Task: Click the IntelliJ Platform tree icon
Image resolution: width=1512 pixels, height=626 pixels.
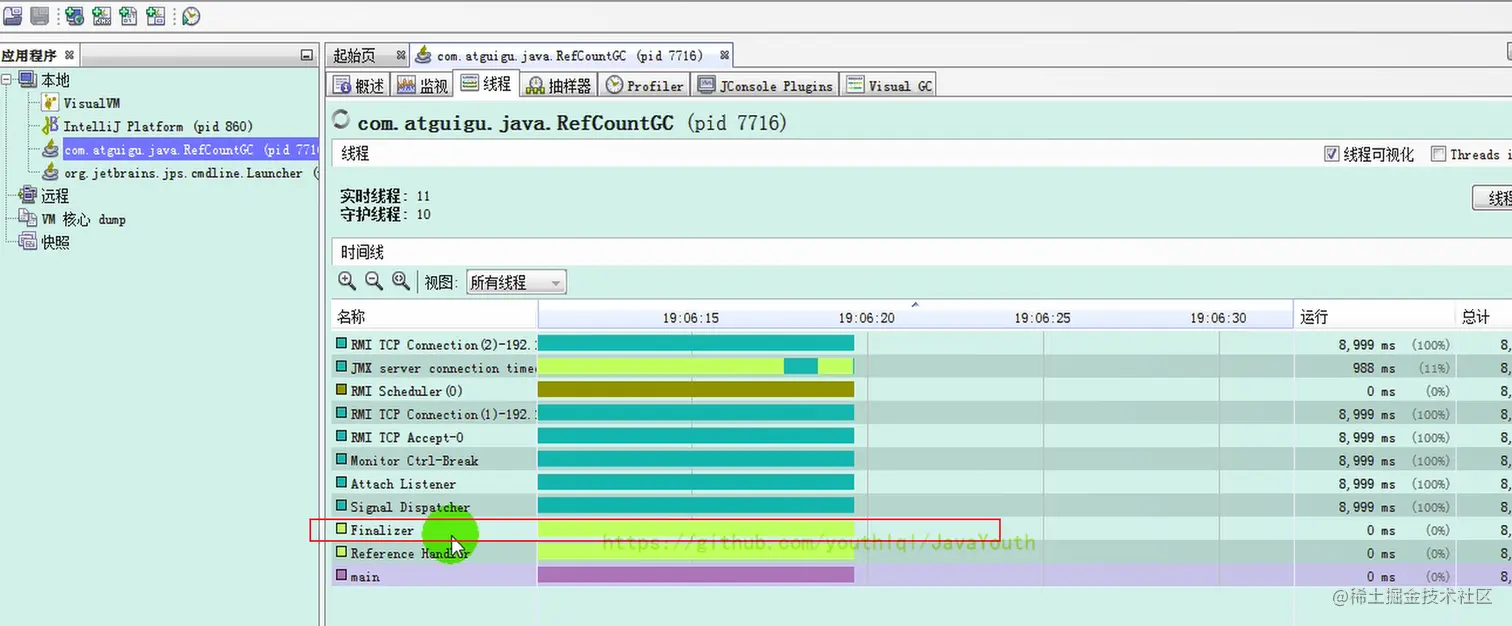Action: (50, 126)
